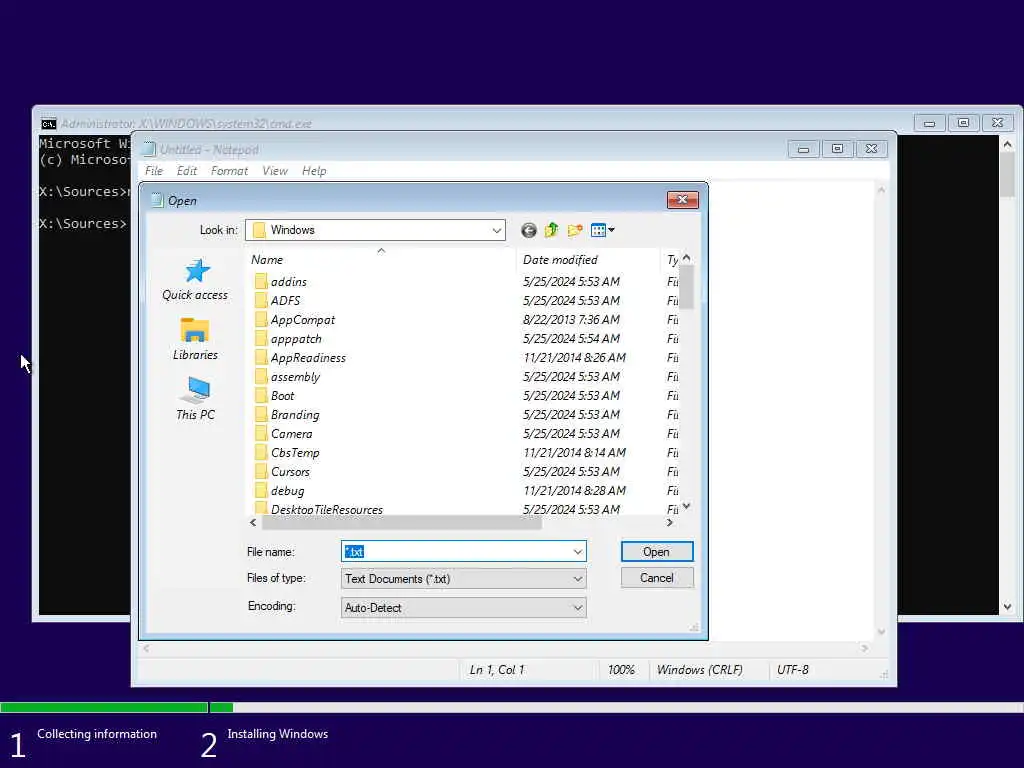Click the Open button in the dialog
Screen dimensions: 1024x768
656,552
